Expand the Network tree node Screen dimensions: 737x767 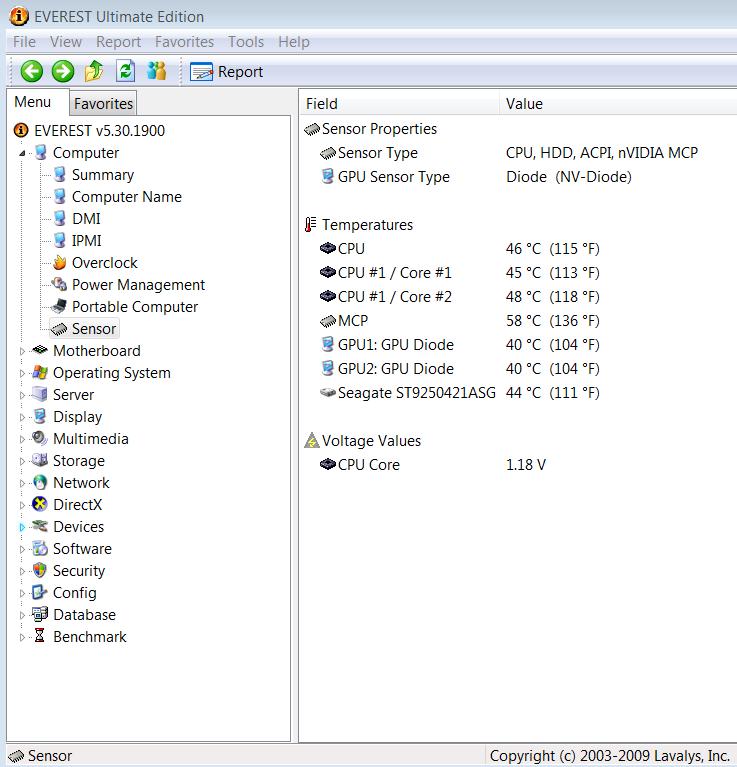[22, 483]
